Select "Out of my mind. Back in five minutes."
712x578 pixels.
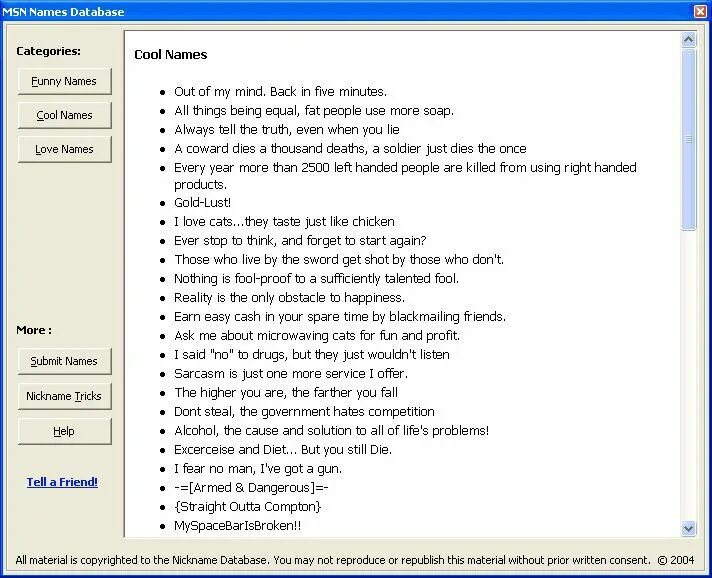click(x=281, y=92)
